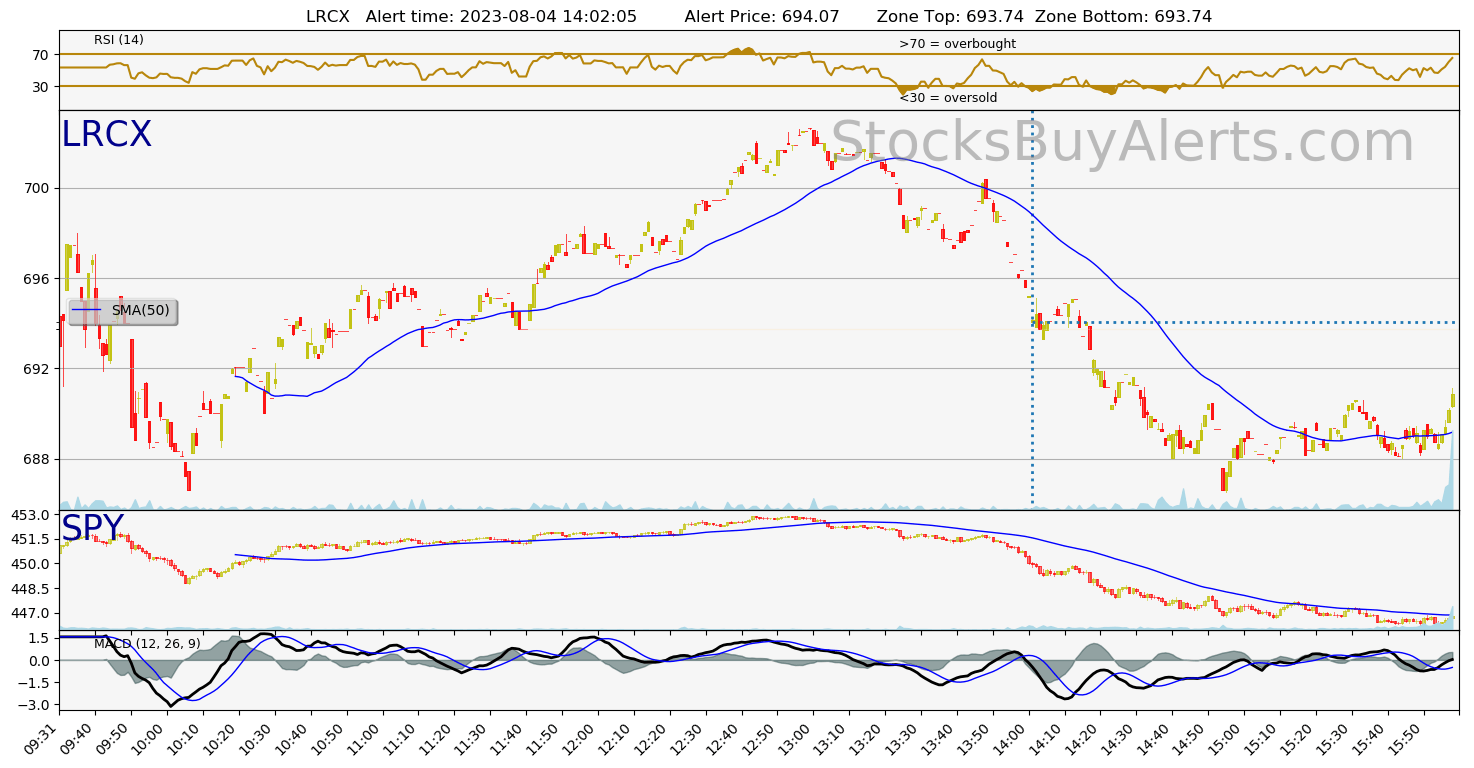This screenshot has height=768, width=1474.
Task: Click the 696 price axis label
Action: pos(35,278)
